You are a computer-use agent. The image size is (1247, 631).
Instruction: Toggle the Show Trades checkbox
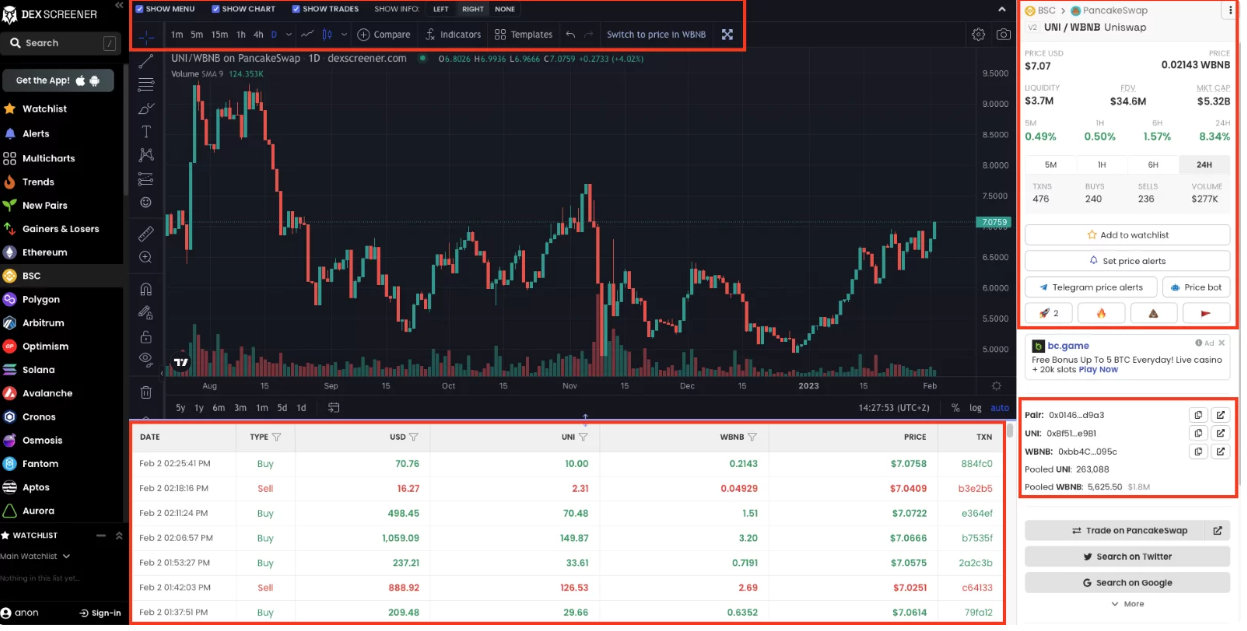(296, 9)
